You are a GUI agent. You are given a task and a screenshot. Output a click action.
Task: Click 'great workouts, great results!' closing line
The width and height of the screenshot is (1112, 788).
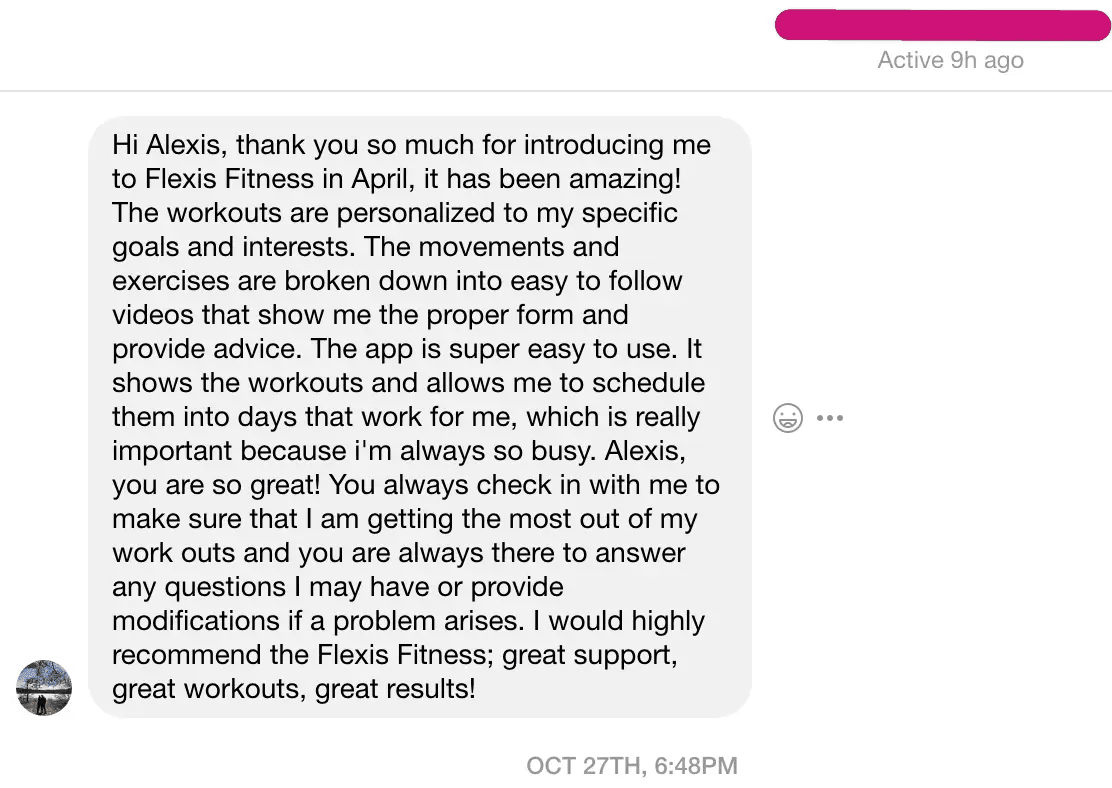[x=294, y=689]
